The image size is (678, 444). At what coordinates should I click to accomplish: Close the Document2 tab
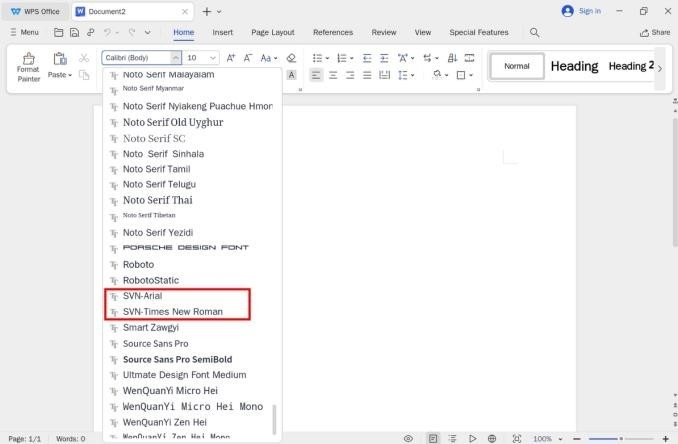click(x=185, y=12)
